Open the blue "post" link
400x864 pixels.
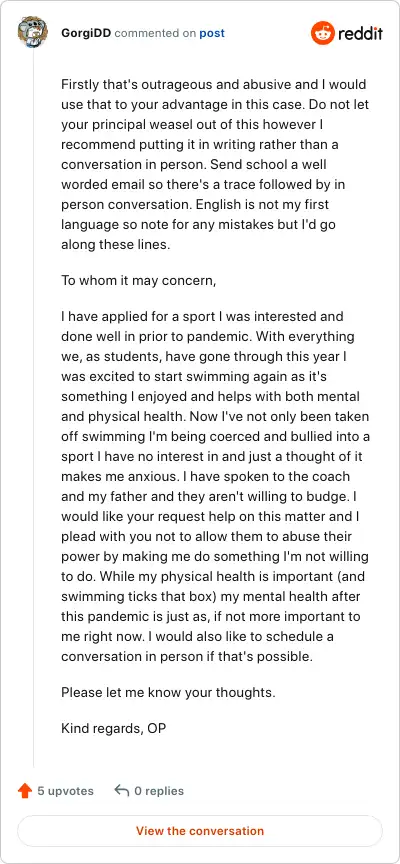point(212,33)
